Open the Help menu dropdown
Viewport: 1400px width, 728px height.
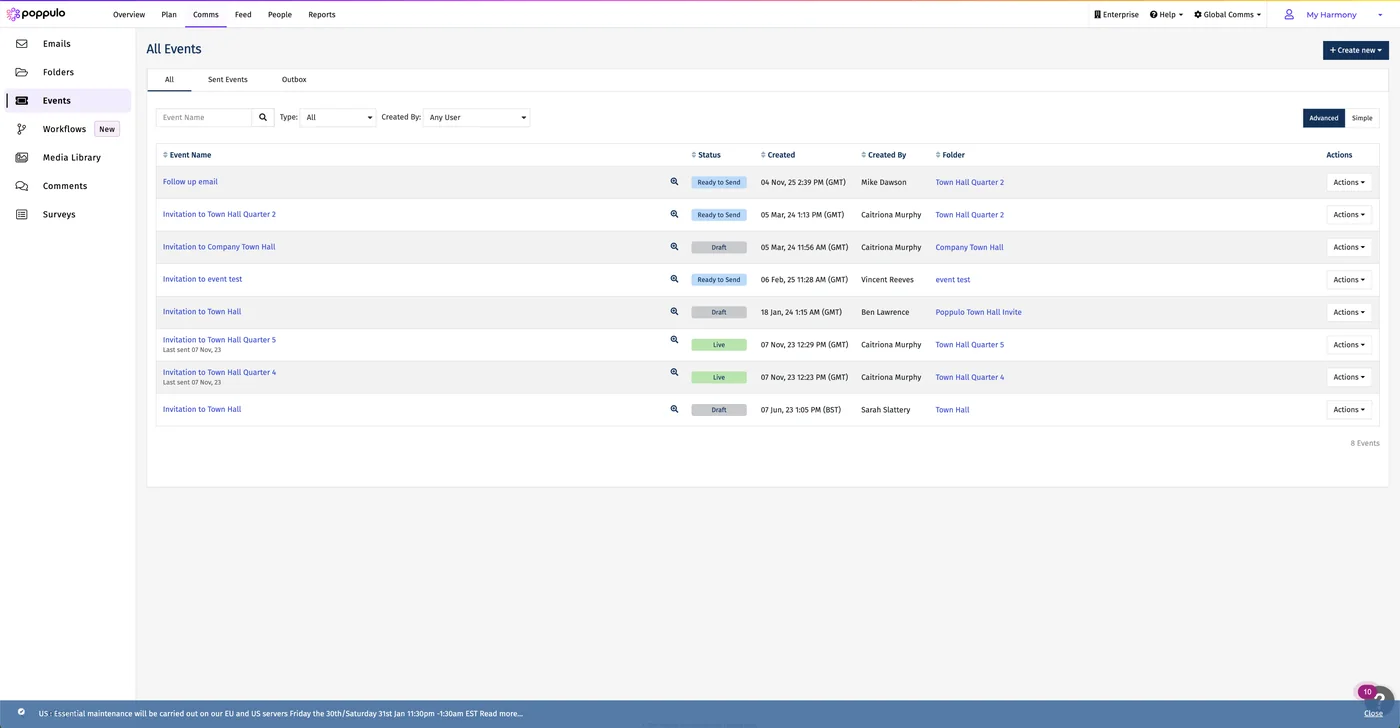coord(1166,15)
